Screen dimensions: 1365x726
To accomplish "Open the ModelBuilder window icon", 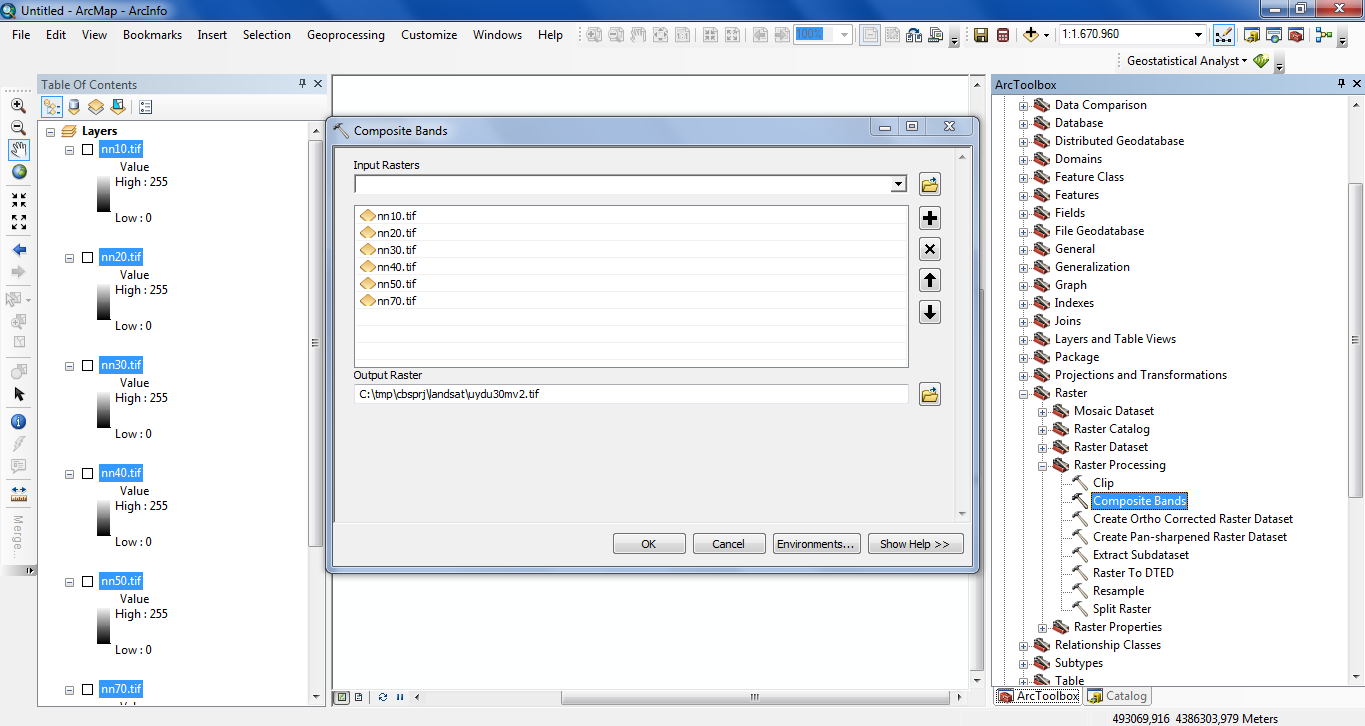I will [1324, 35].
